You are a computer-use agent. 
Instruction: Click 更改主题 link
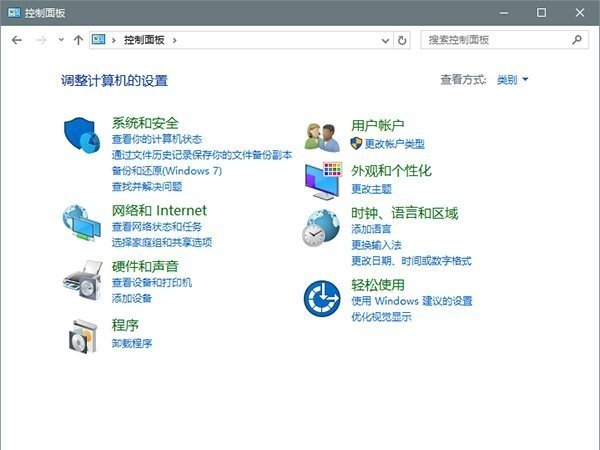click(x=371, y=189)
